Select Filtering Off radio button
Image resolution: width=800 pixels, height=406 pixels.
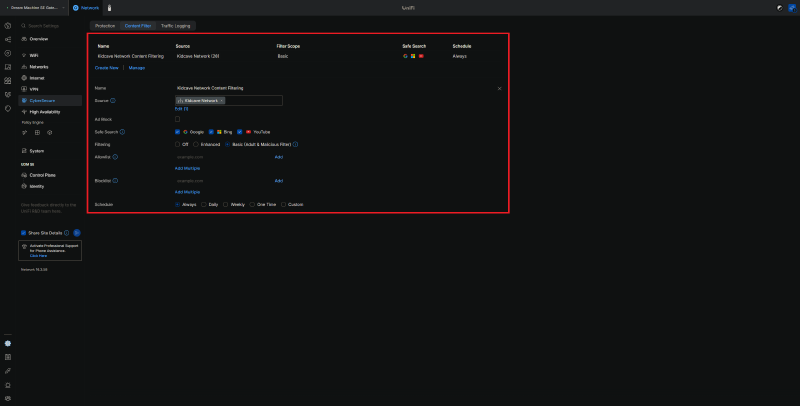pyautogui.click(x=178, y=144)
